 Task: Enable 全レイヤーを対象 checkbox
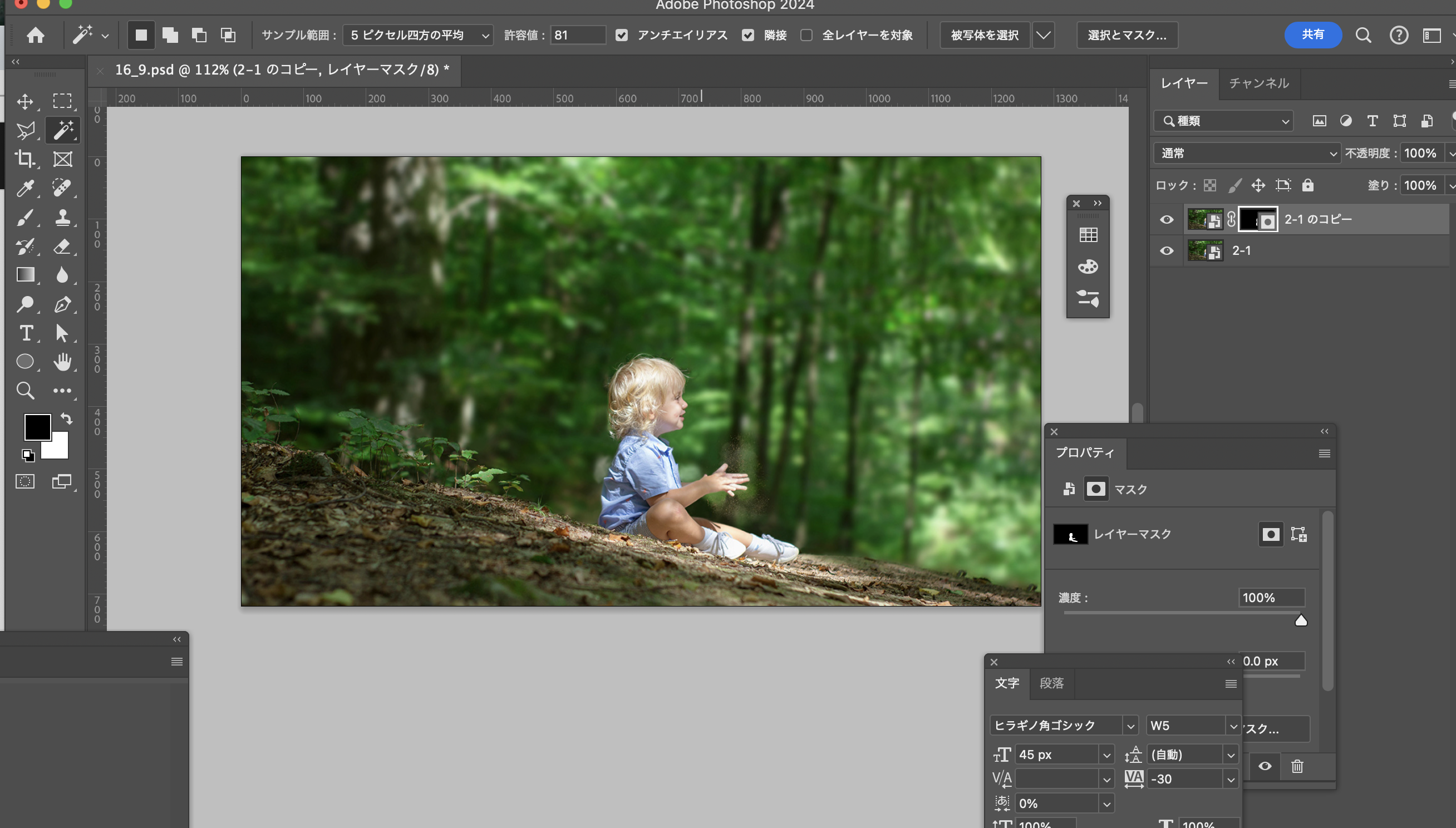[806, 35]
